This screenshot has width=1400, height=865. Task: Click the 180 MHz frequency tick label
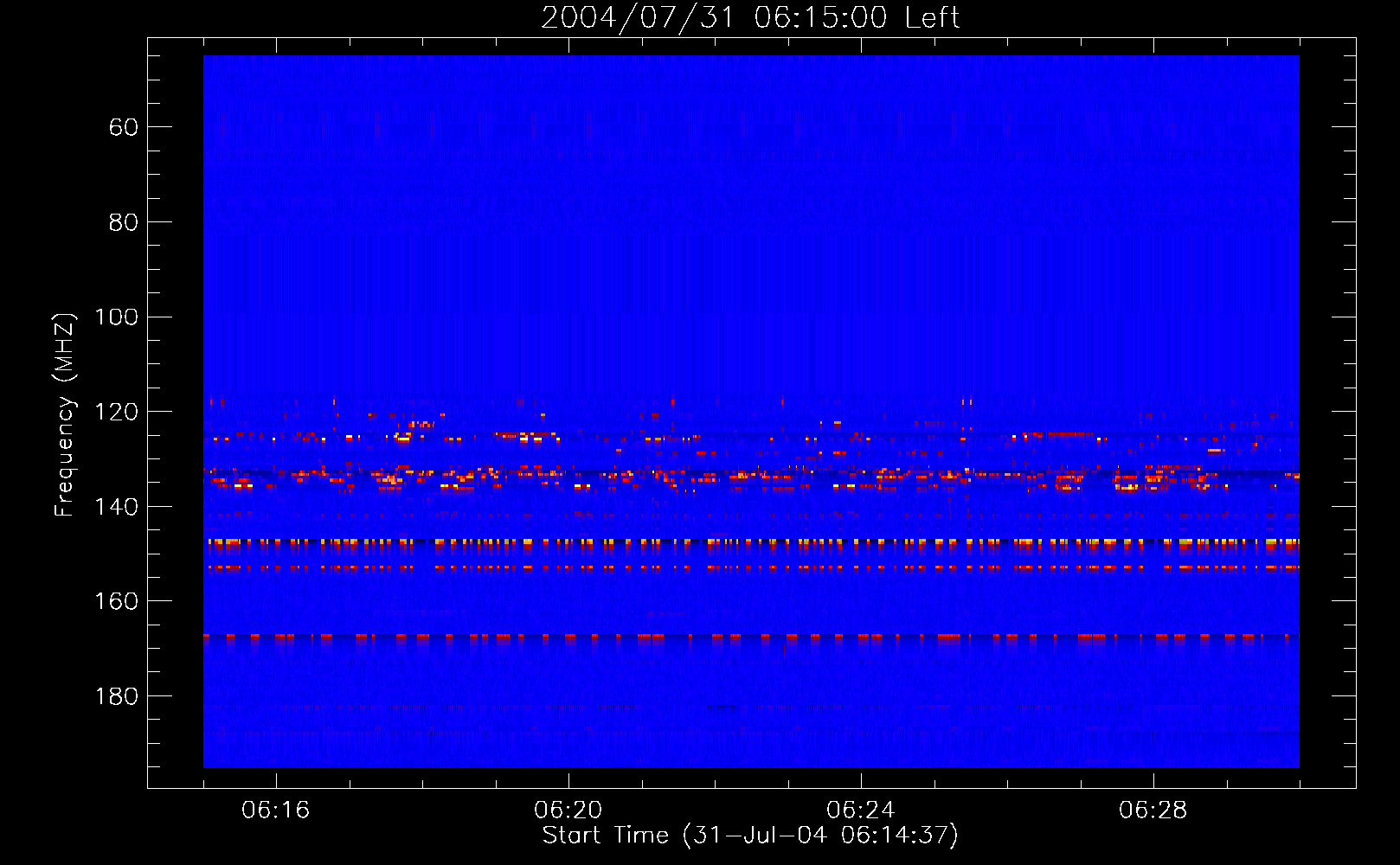click(x=116, y=696)
